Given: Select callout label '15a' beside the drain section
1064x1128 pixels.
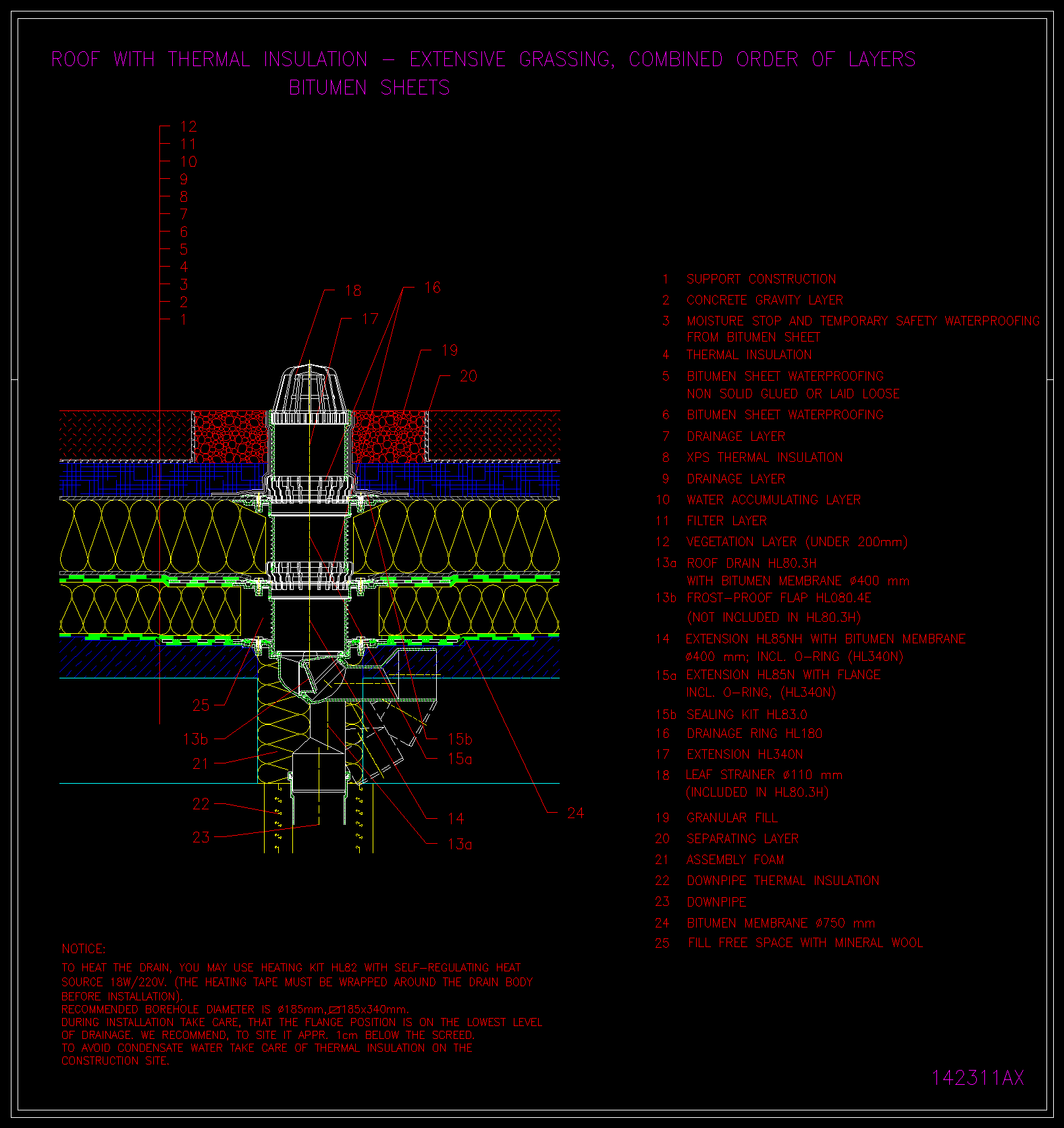Looking at the screenshot, I should [460, 759].
